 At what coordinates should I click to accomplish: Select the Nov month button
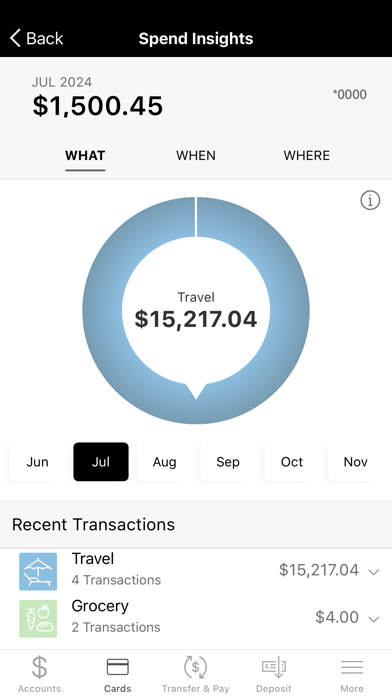click(356, 462)
